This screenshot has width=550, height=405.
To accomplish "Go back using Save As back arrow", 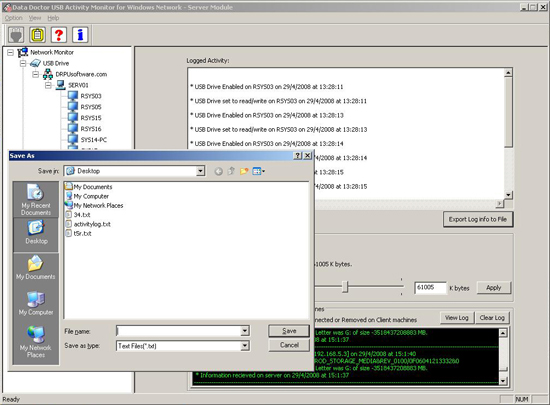I will (219, 171).
